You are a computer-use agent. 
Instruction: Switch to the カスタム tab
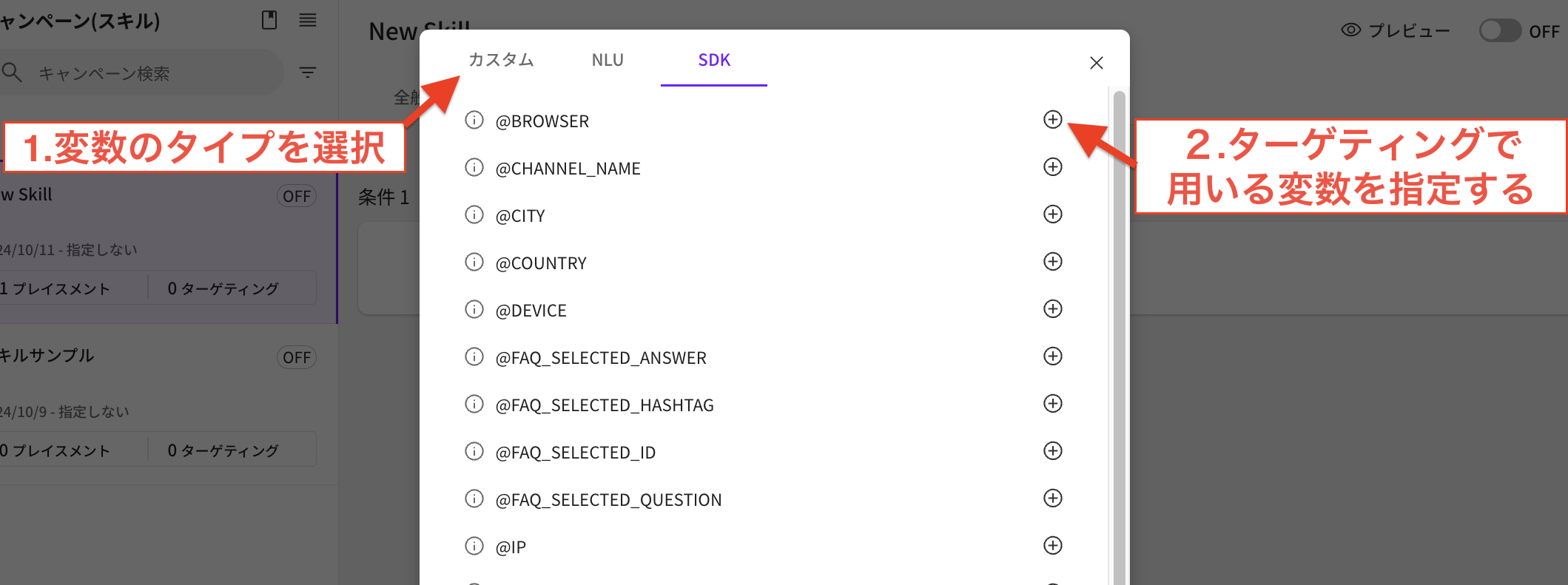coord(501,60)
